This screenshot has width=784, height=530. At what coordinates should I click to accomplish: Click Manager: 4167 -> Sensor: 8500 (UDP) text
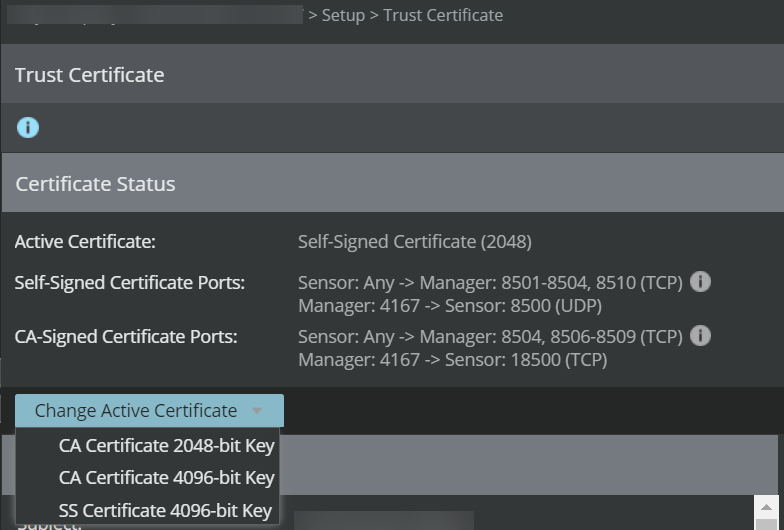450,306
